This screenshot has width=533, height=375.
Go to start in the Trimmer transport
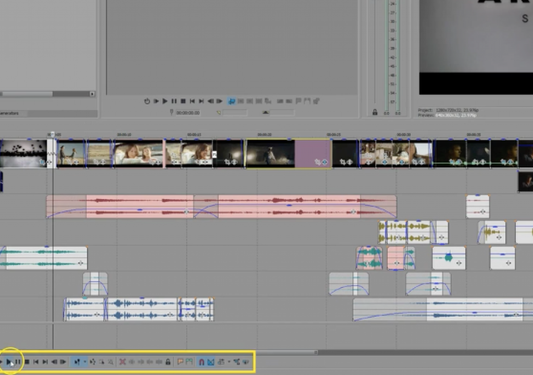coord(192,101)
